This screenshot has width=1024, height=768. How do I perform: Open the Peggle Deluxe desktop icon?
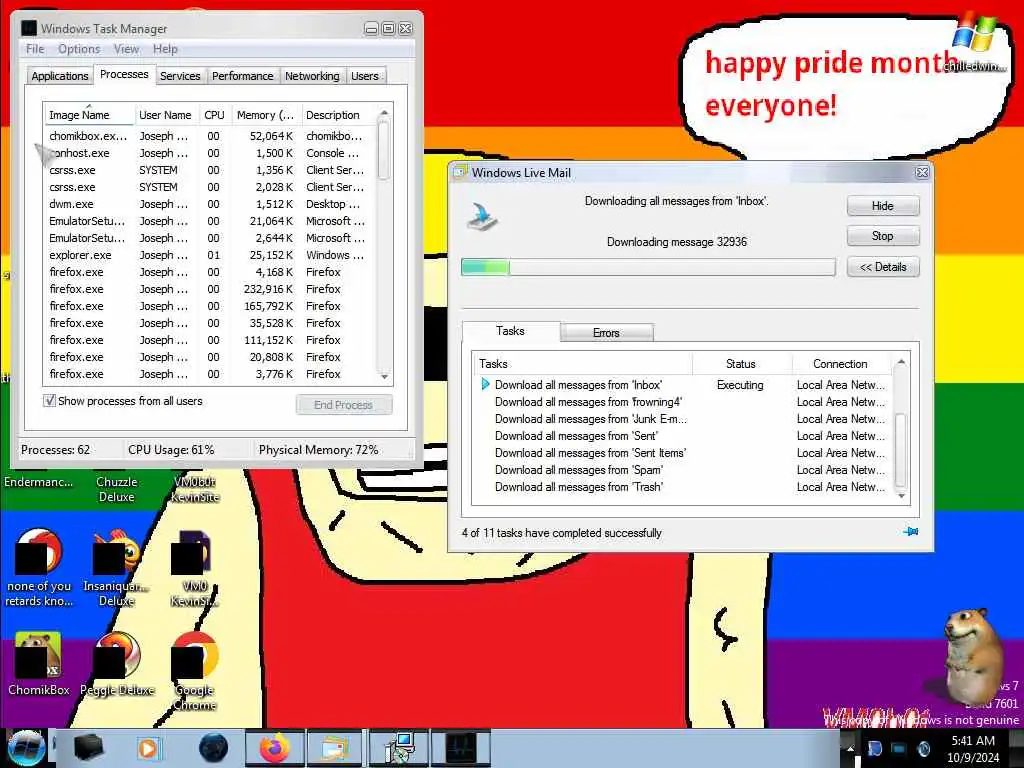point(117,665)
